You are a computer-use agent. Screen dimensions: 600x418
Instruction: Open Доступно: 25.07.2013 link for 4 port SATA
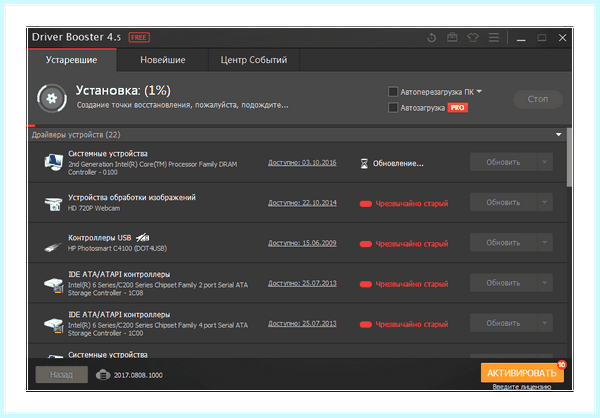302,323
